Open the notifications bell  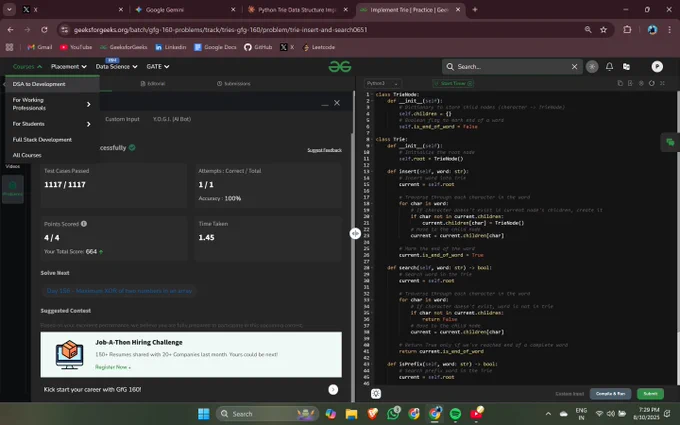[609, 66]
